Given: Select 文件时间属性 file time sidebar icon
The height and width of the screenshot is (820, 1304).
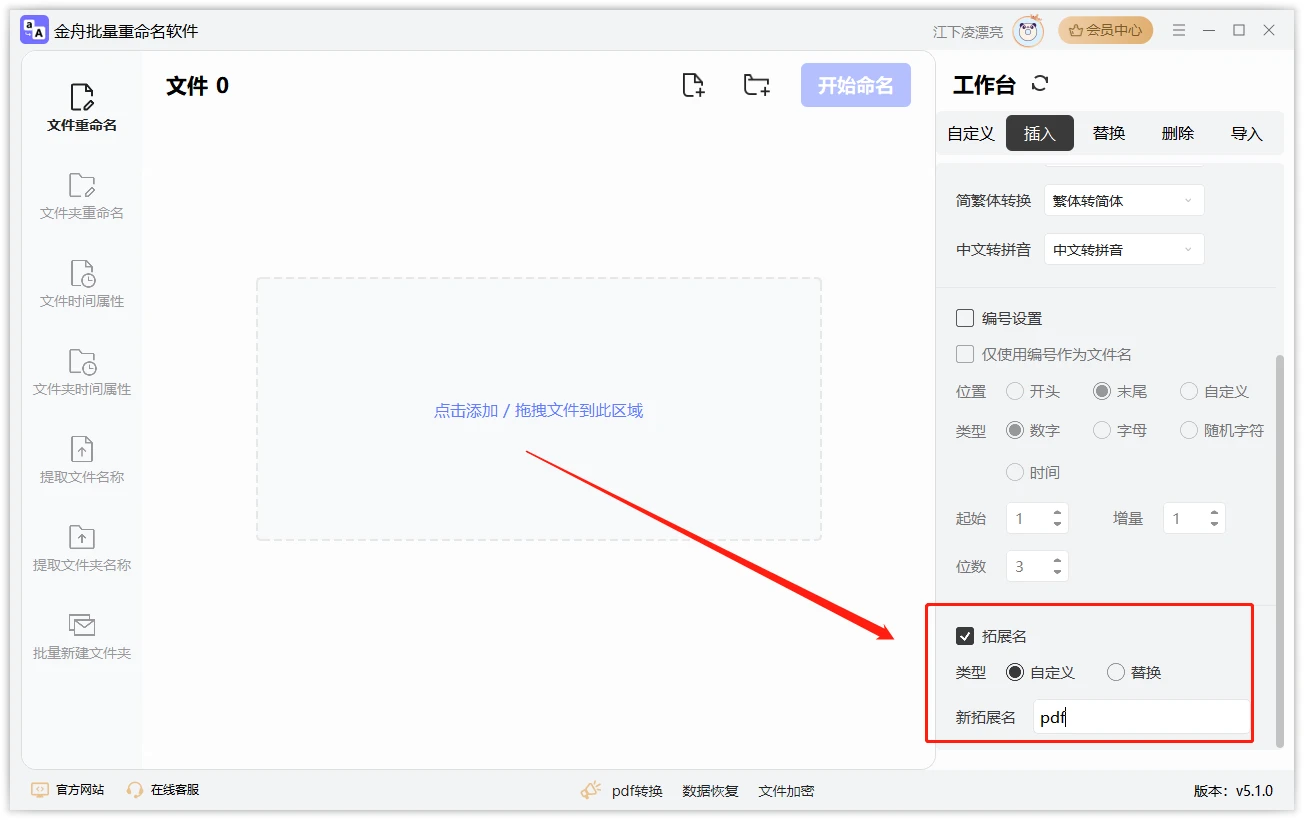Looking at the screenshot, I should 82,274.
